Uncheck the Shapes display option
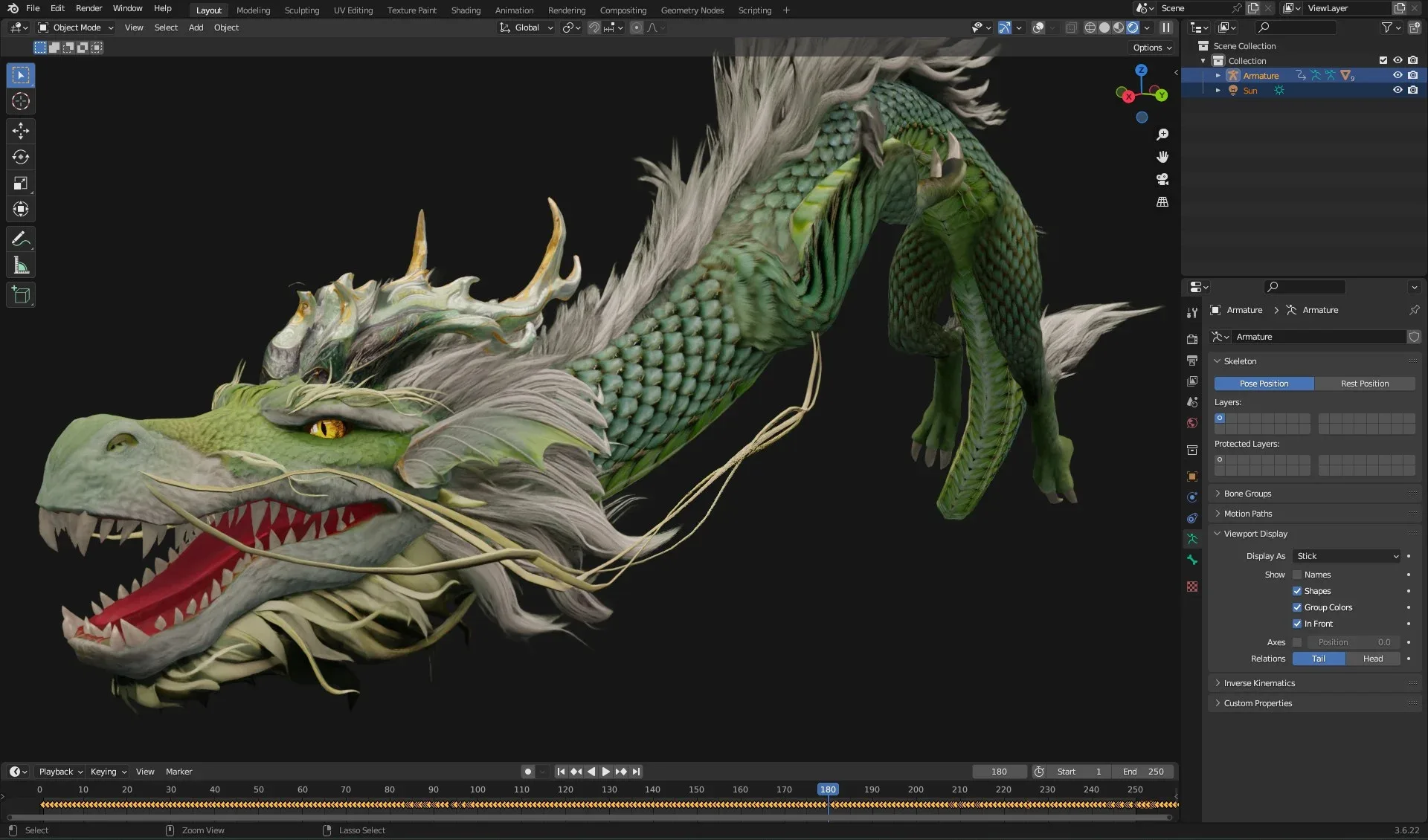This screenshot has width=1428, height=840. pos(1297,591)
